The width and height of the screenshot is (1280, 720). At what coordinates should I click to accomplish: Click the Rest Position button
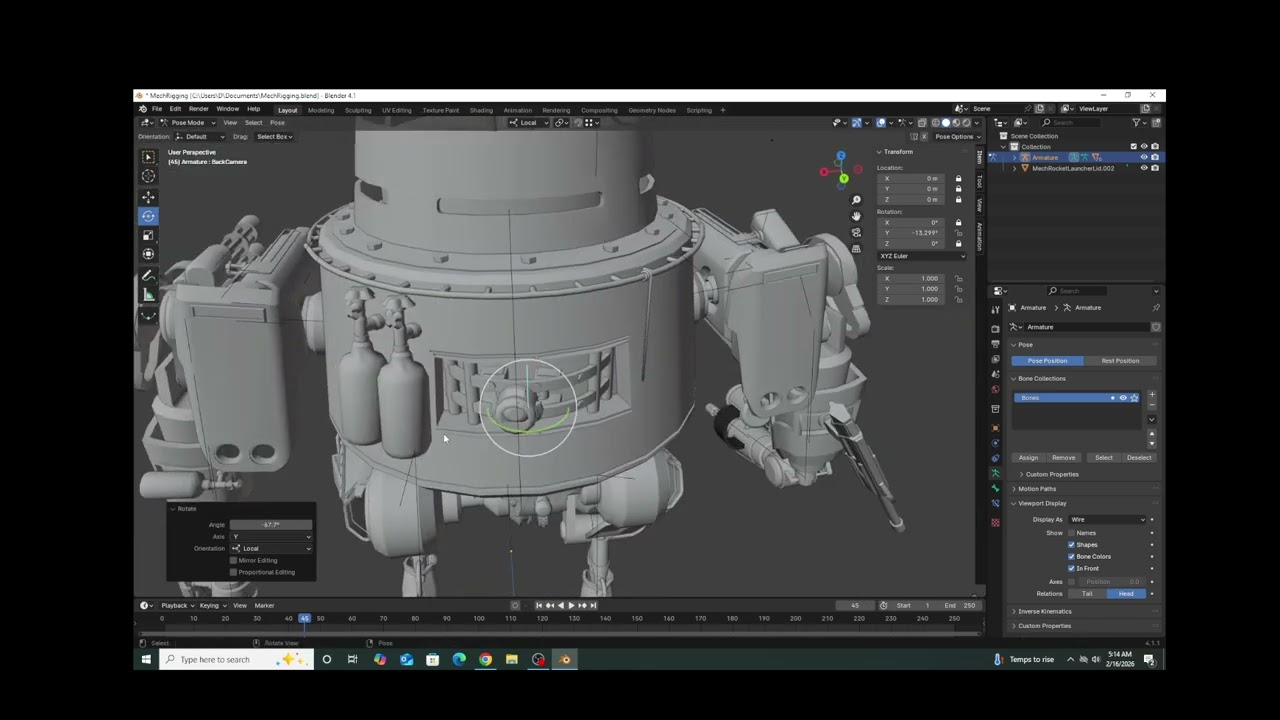(x=1120, y=361)
